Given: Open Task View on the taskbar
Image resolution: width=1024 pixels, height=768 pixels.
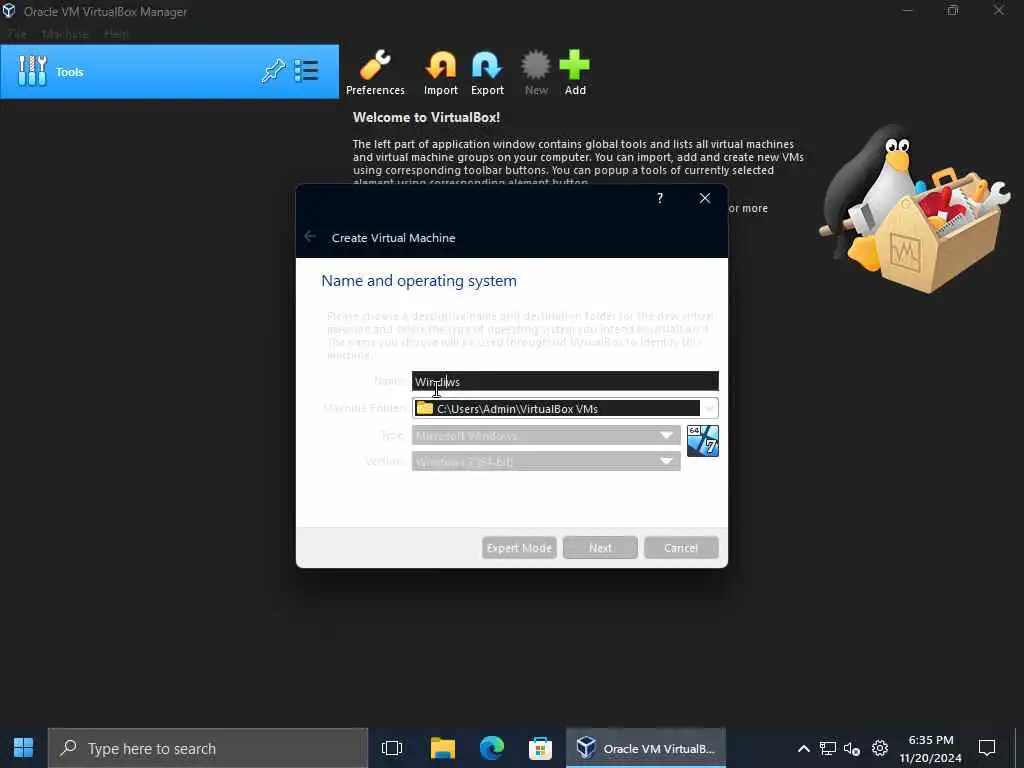Looking at the screenshot, I should [x=392, y=748].
